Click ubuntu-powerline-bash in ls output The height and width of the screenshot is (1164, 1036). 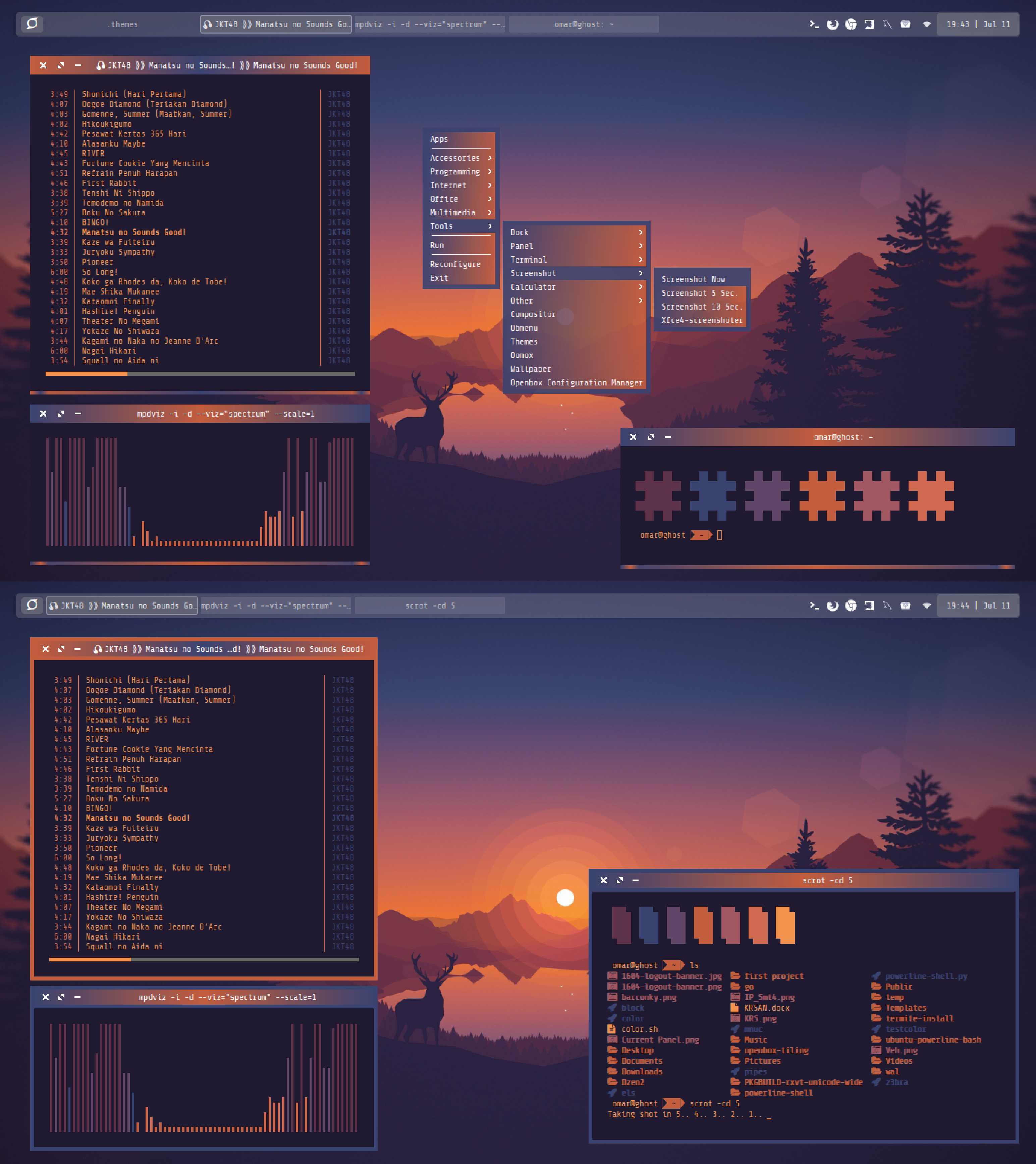933,1039
